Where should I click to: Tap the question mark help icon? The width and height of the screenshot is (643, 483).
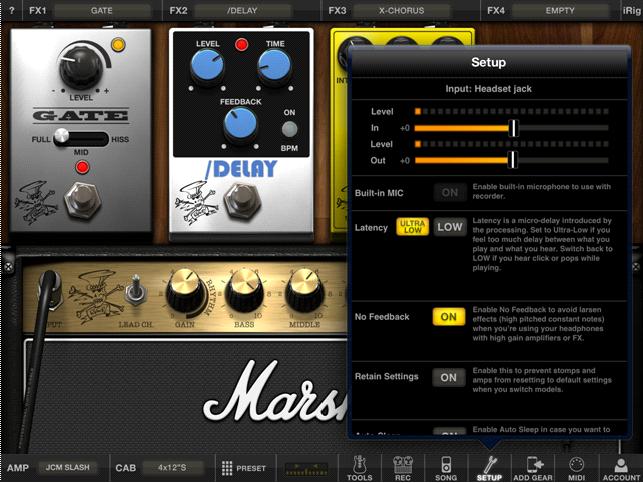pos(11,10)
